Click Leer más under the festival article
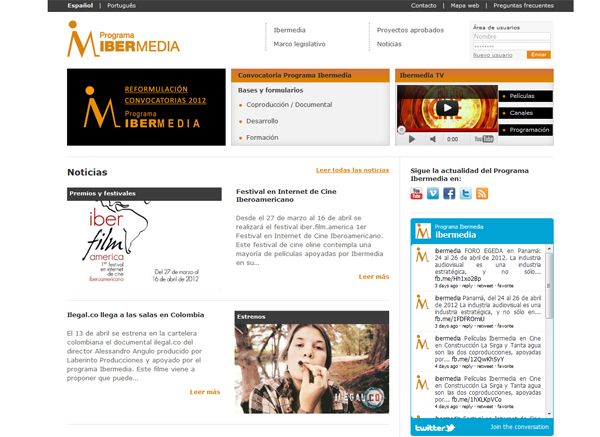The image size is (600, 437). coord(374,277)
